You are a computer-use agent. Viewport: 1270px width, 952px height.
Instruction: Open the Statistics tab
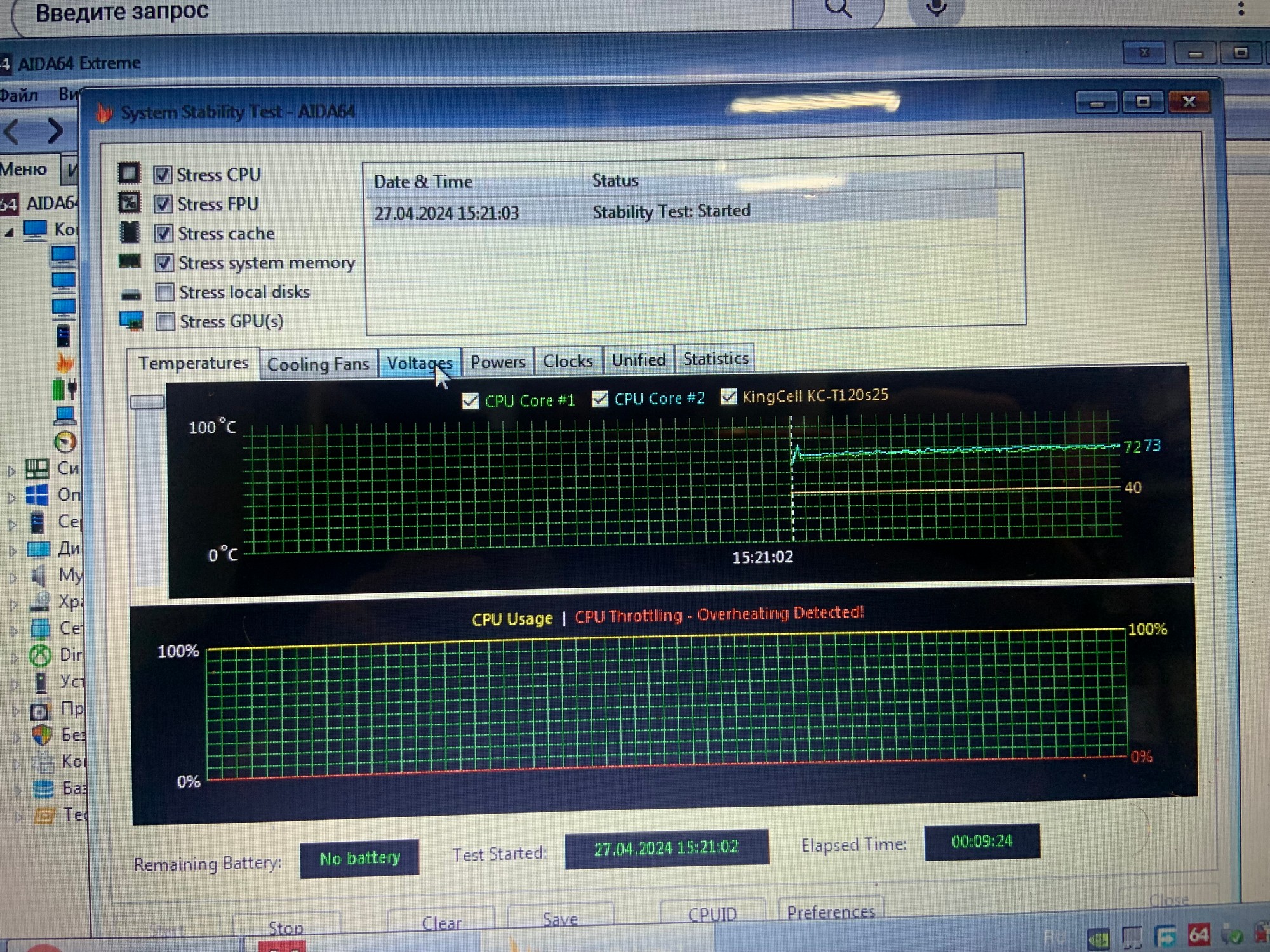(x=716, y=359)
